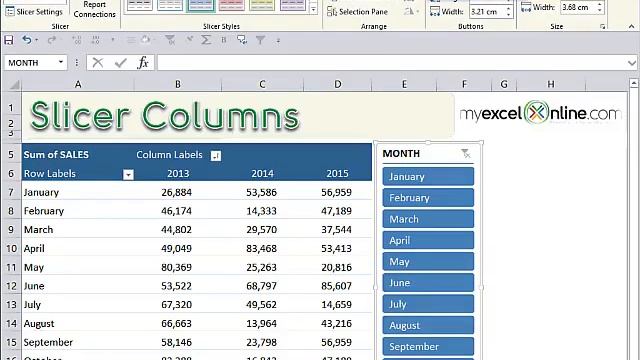640x360 pixels.
Task: Click the Buttons Width input field
Action: (487, 12)
